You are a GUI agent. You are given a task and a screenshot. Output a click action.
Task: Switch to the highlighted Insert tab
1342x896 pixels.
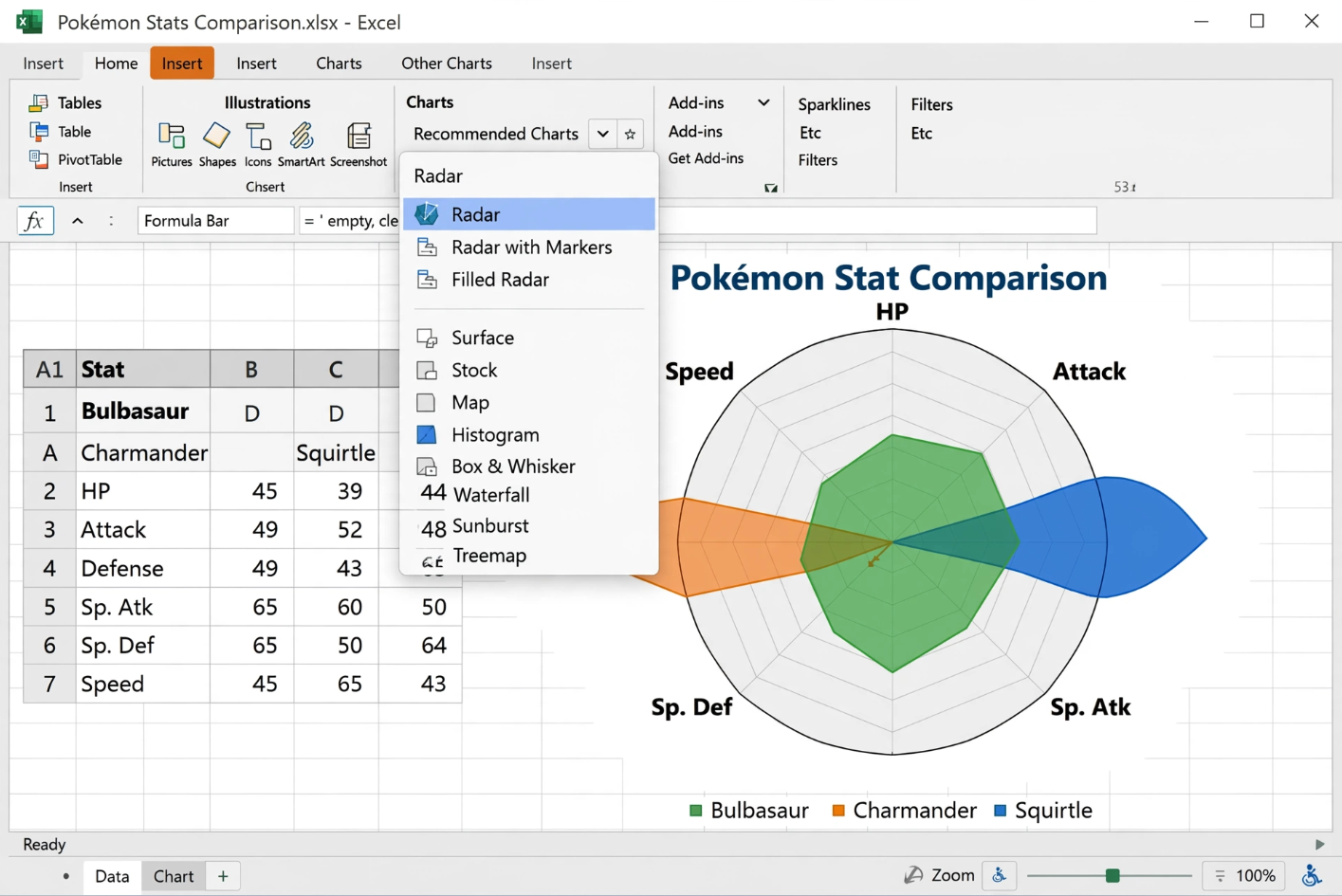[x=182, y=64]
